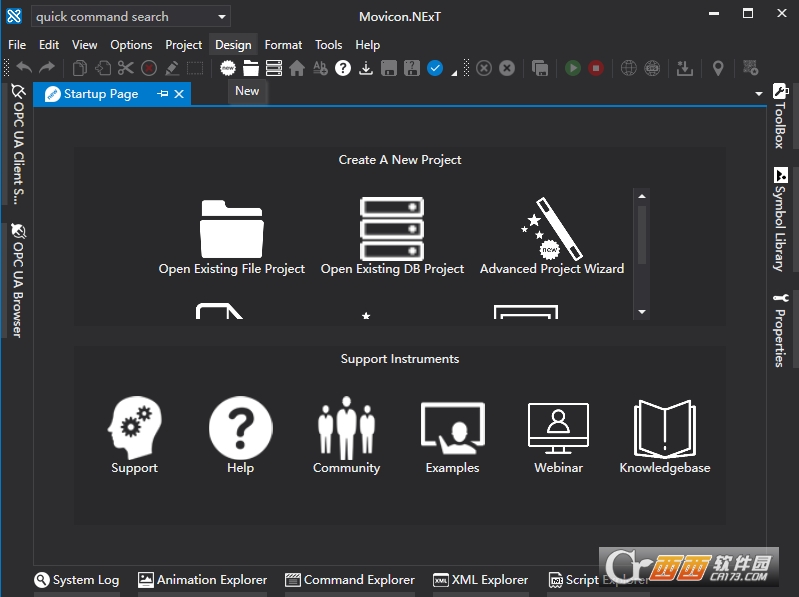Click the outlined circle X icon
The height and width of the screenshot is (597, 799).
click(x=484, y=68)
